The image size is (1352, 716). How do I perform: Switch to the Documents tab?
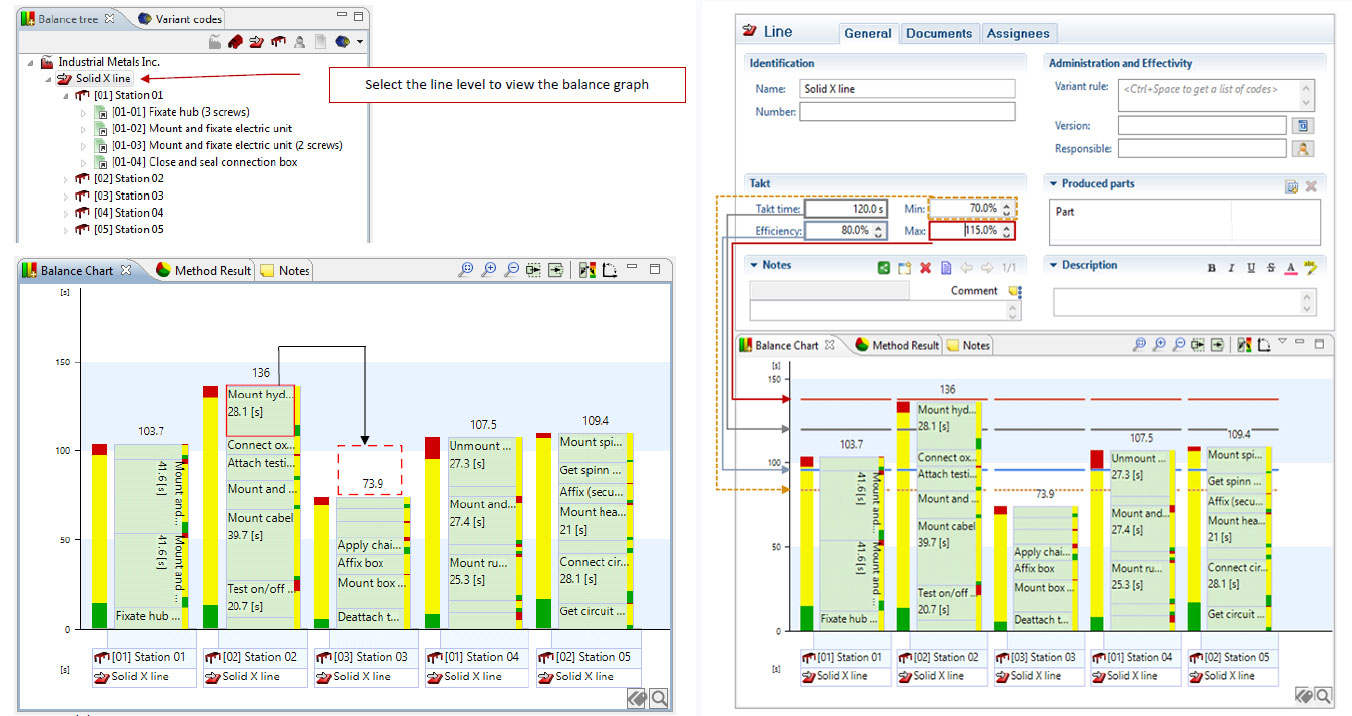pos(938,33)
